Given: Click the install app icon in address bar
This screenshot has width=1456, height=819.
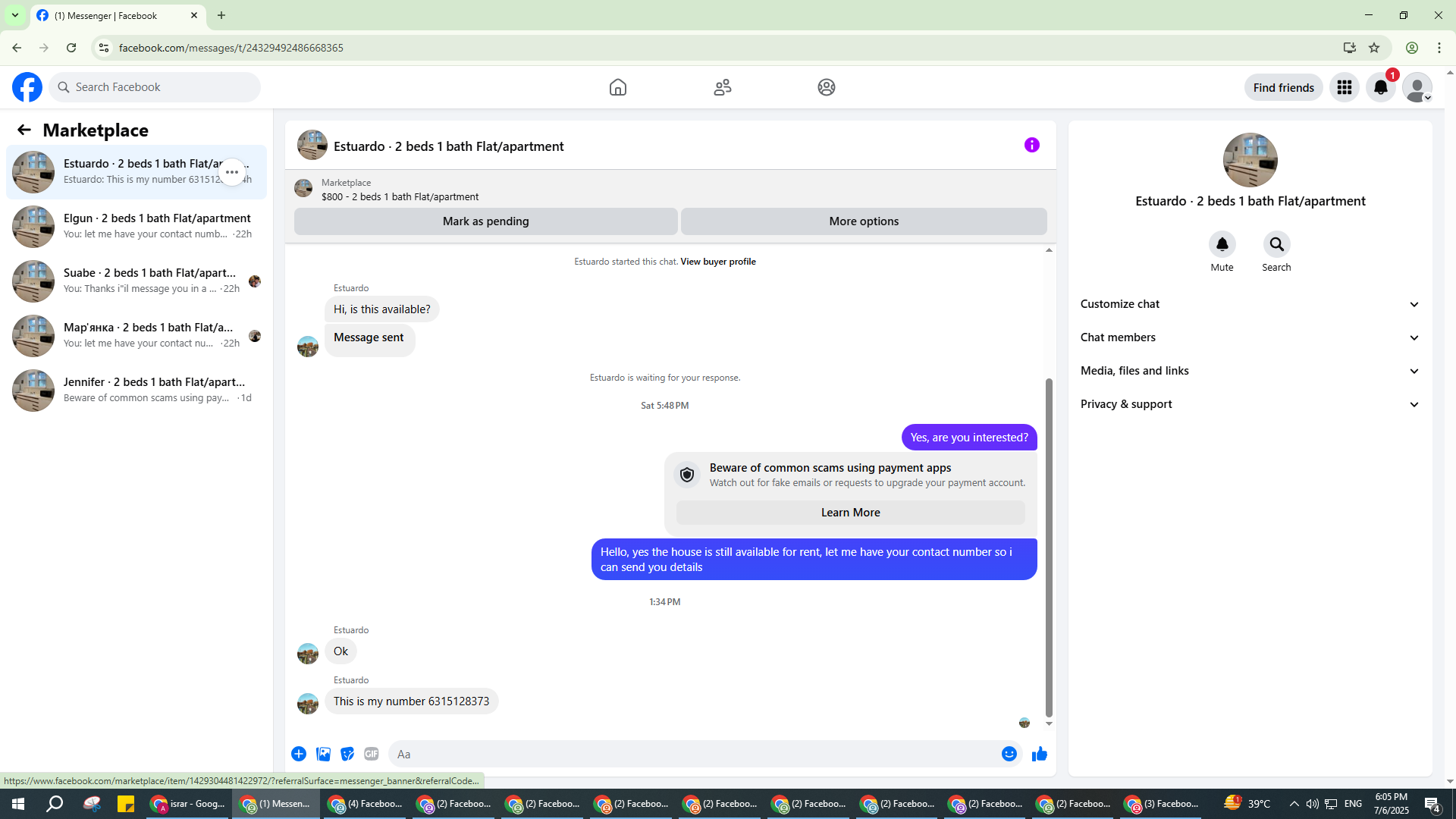Looking at the screenshot, I should click(x=1350, y=48).
